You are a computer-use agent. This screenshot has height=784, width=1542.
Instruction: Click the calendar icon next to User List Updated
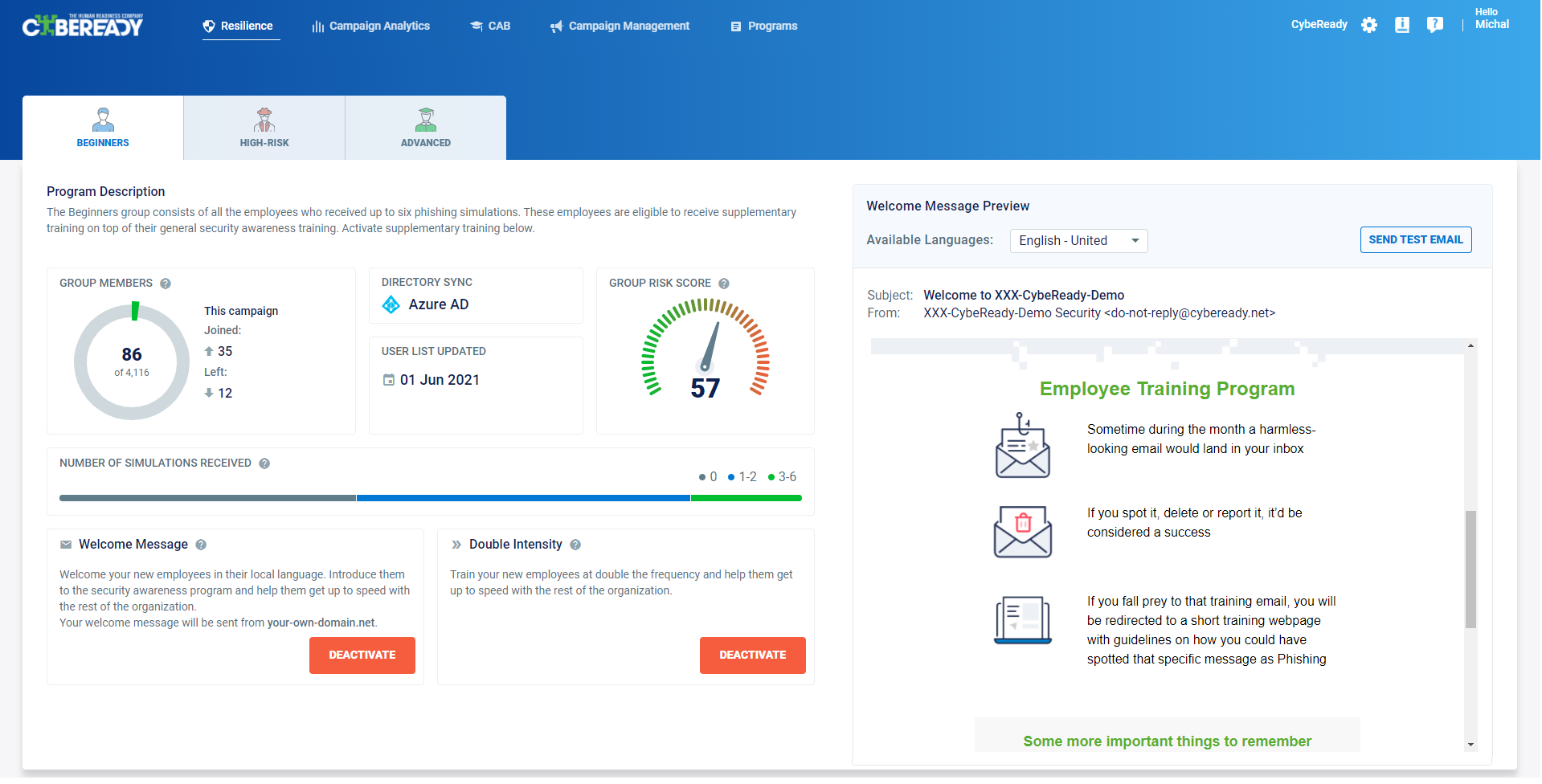point(389,379)
